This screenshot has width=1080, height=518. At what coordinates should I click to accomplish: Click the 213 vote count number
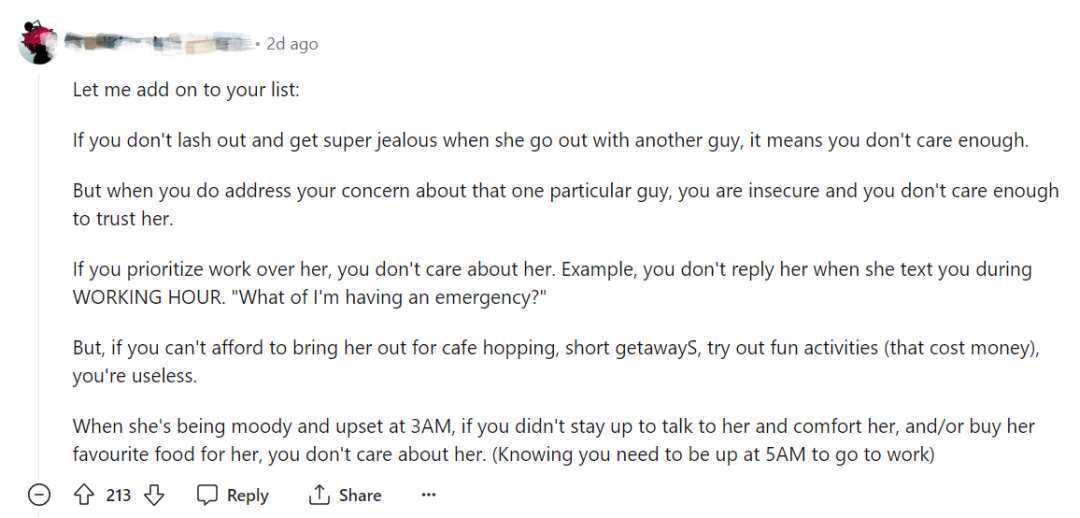tap(118, 495)
